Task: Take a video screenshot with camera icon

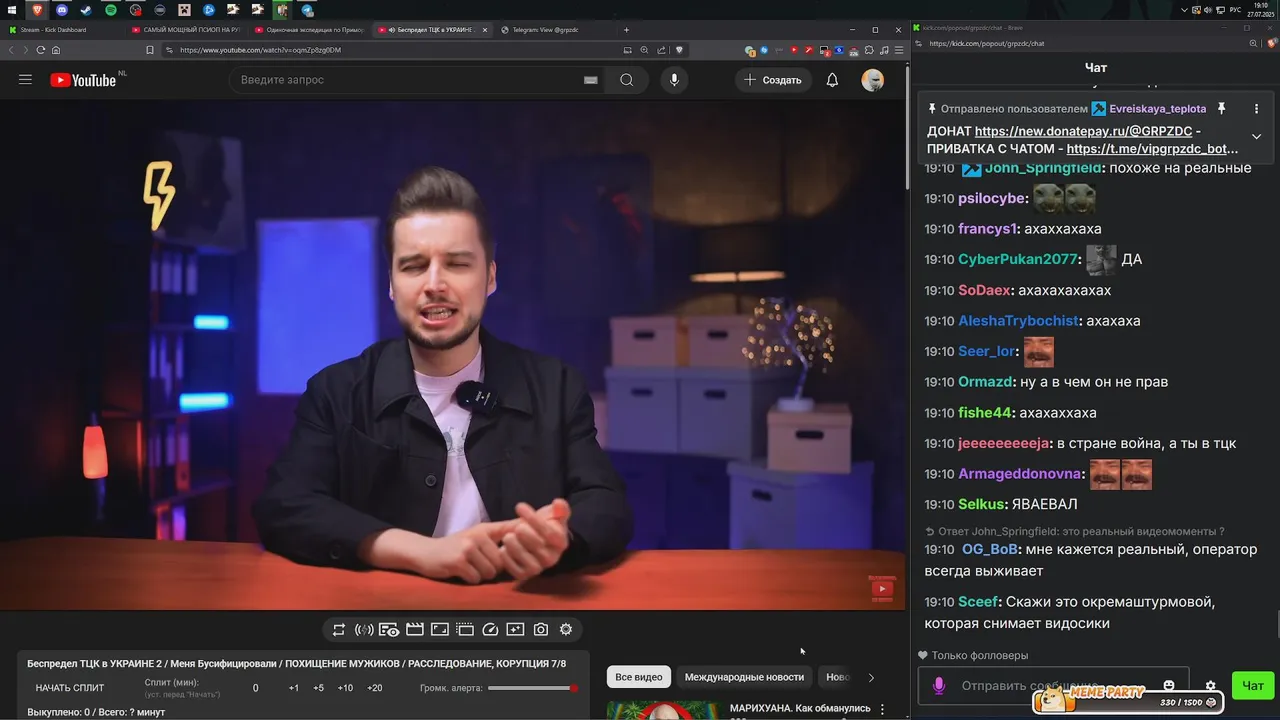Action: (x=541, y=630)
